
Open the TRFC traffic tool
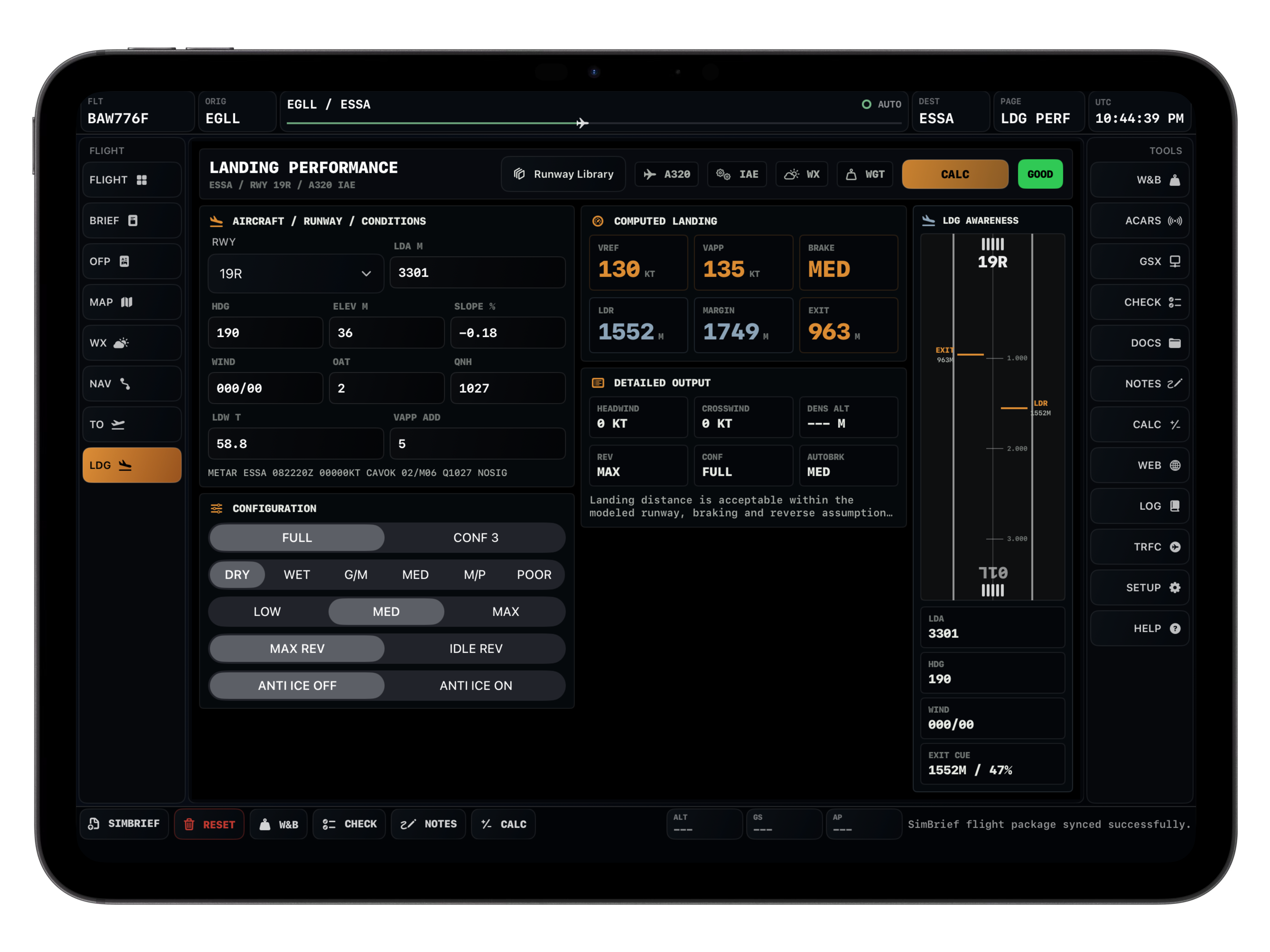tap(1140, 547)
